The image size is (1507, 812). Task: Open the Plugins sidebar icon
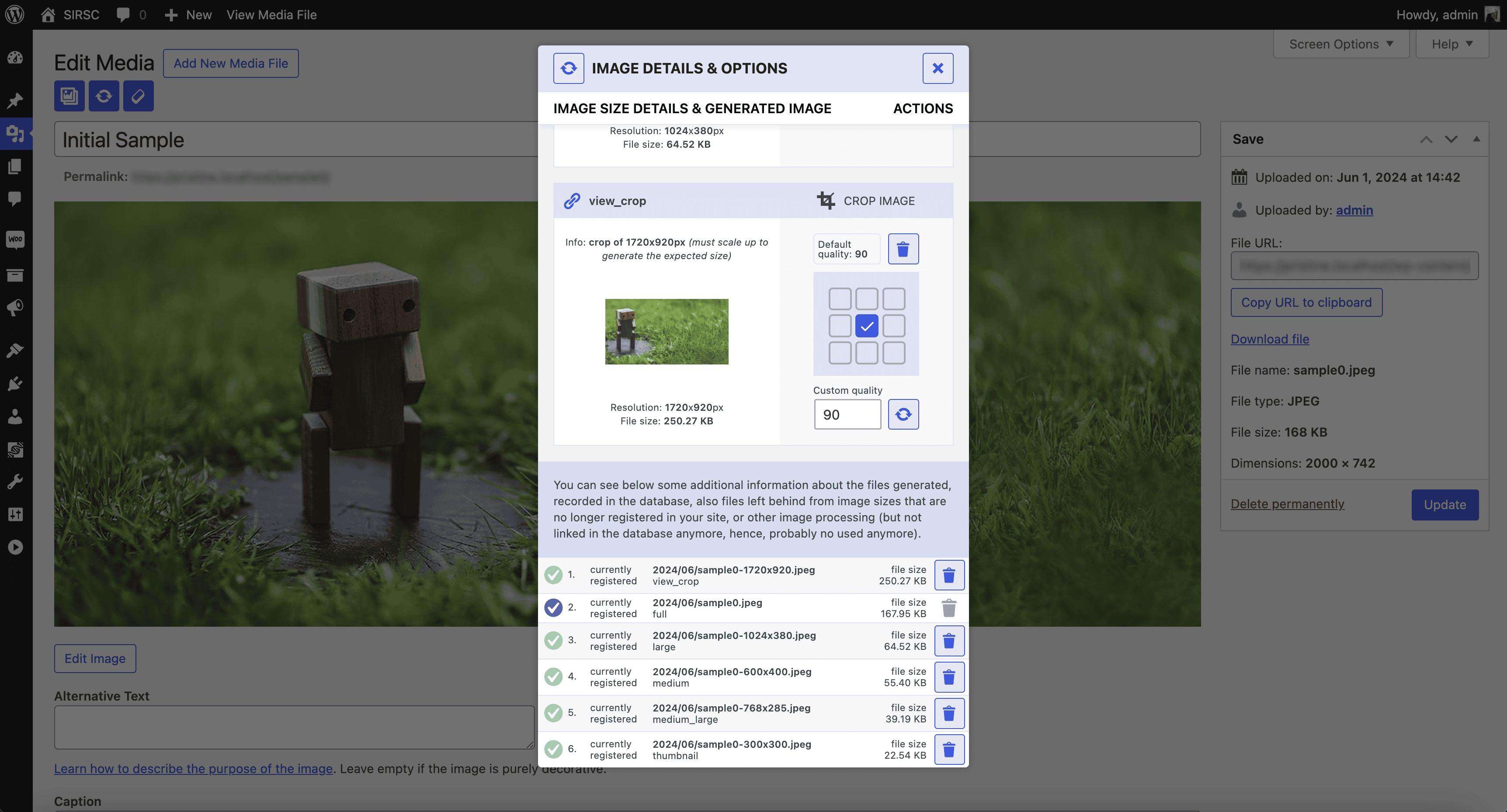[15, 384]
